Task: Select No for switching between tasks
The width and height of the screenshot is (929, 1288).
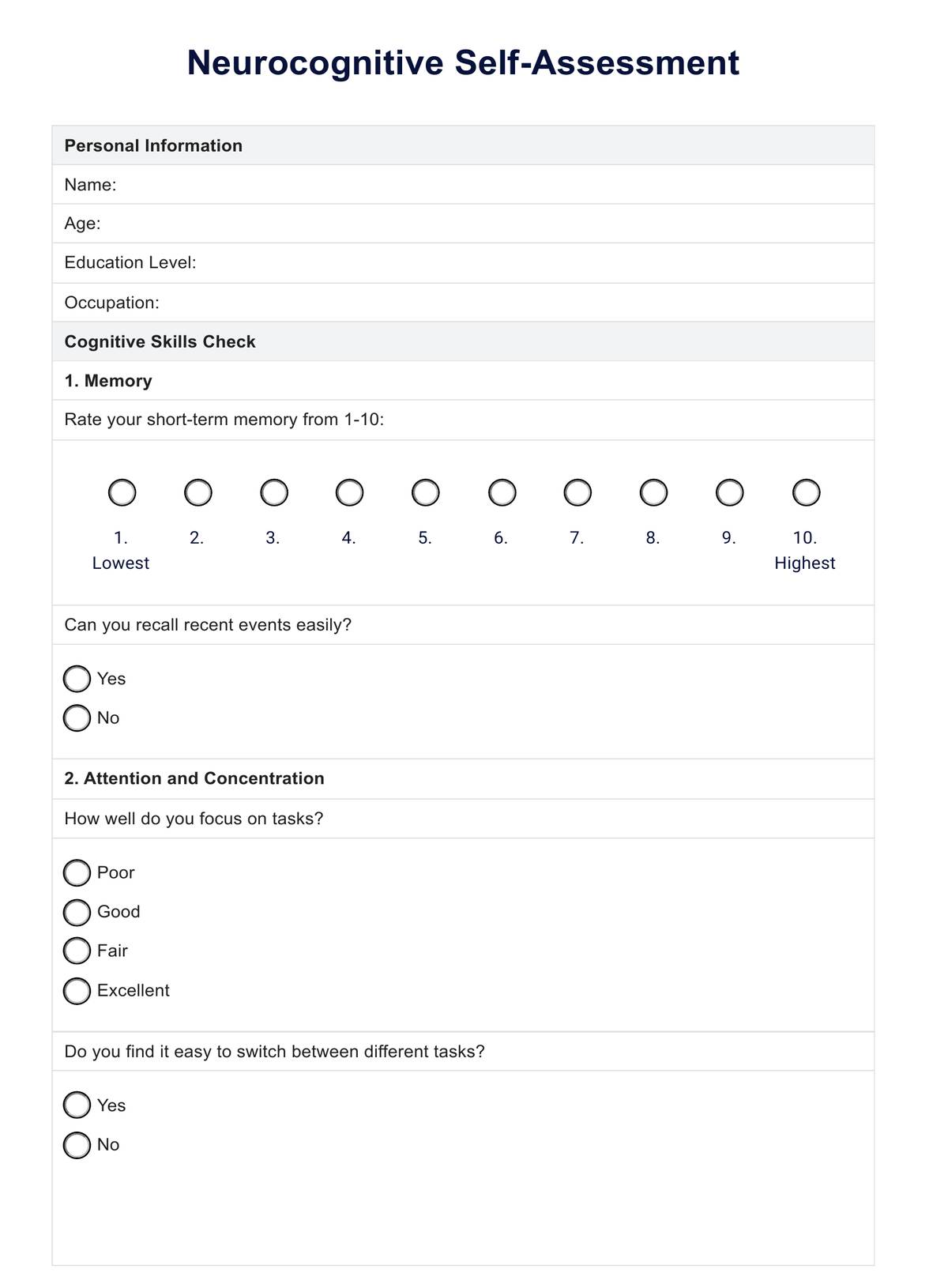Action: [x=77, y=1145]
